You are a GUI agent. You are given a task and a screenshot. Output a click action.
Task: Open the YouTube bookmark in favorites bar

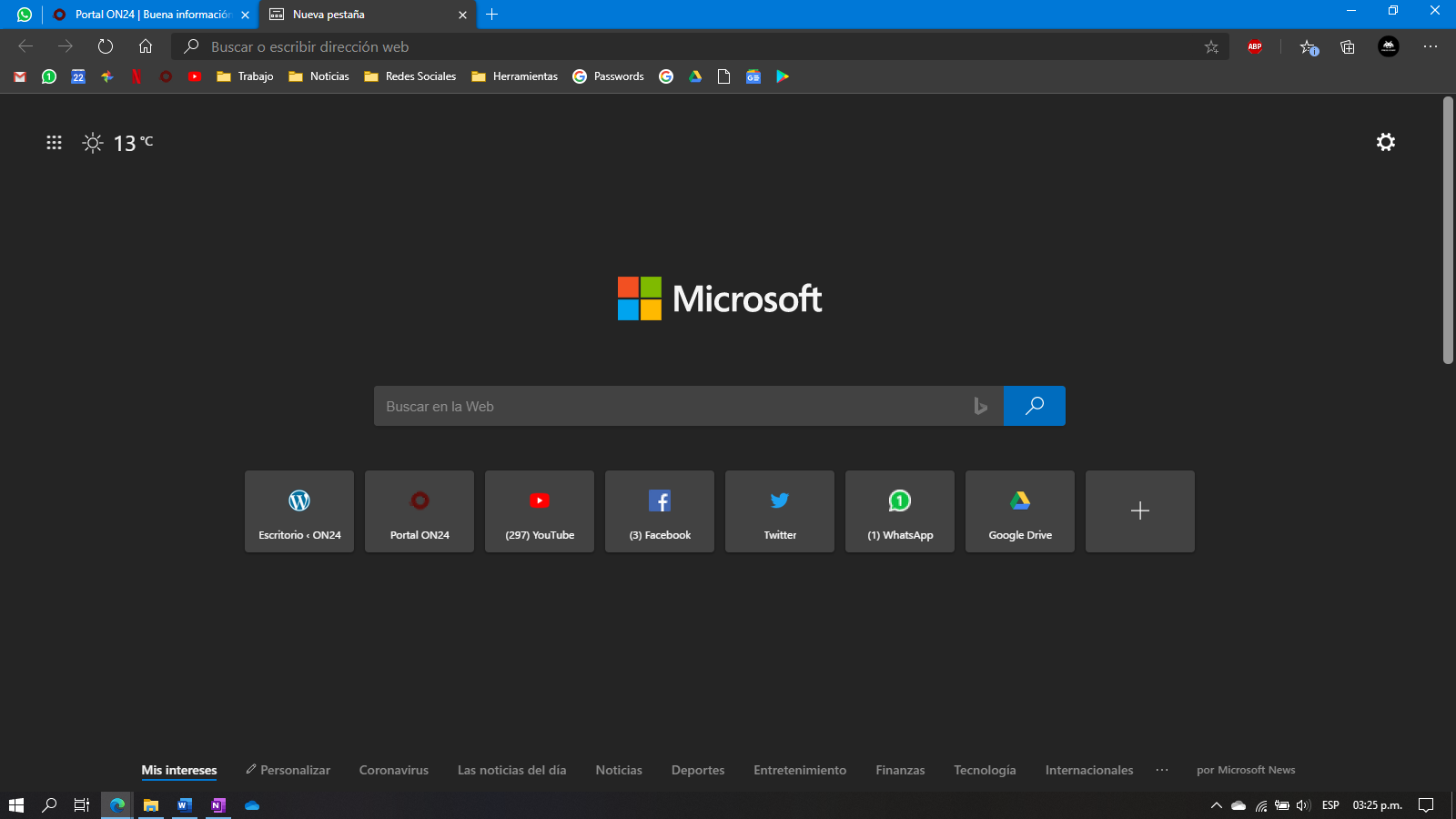click(195, 76)
